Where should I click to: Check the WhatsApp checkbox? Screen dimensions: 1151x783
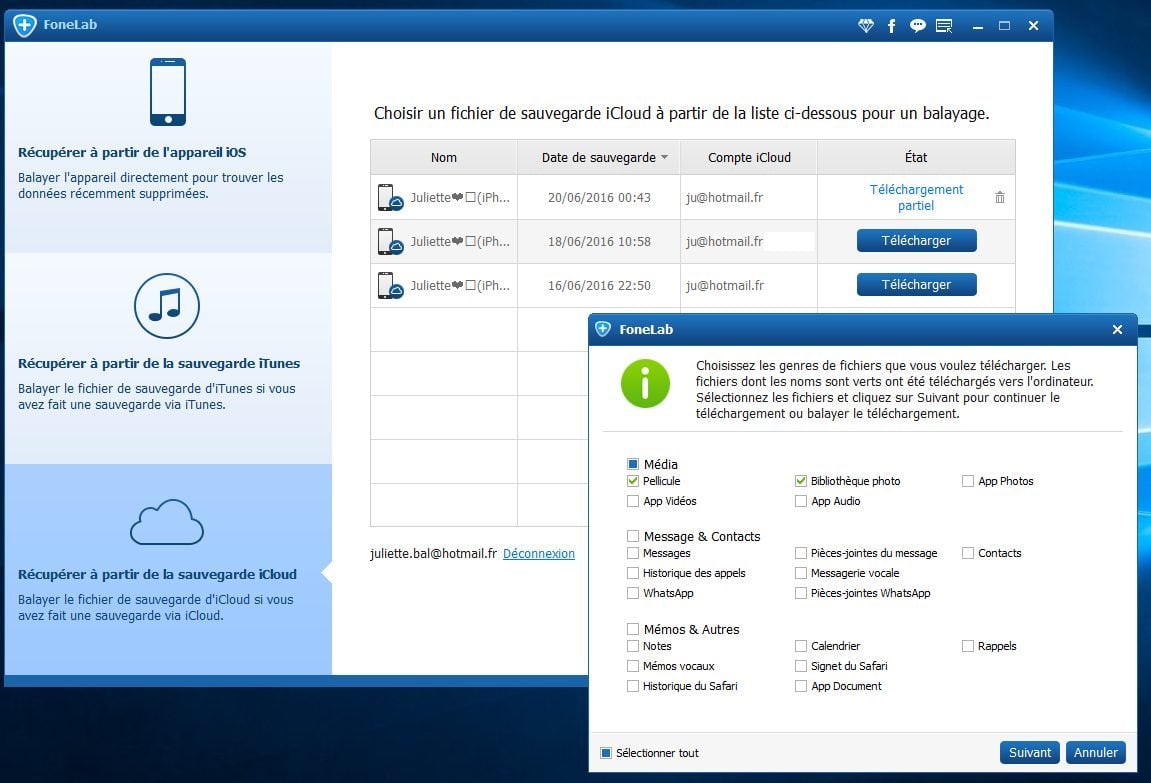coord(633,592)
